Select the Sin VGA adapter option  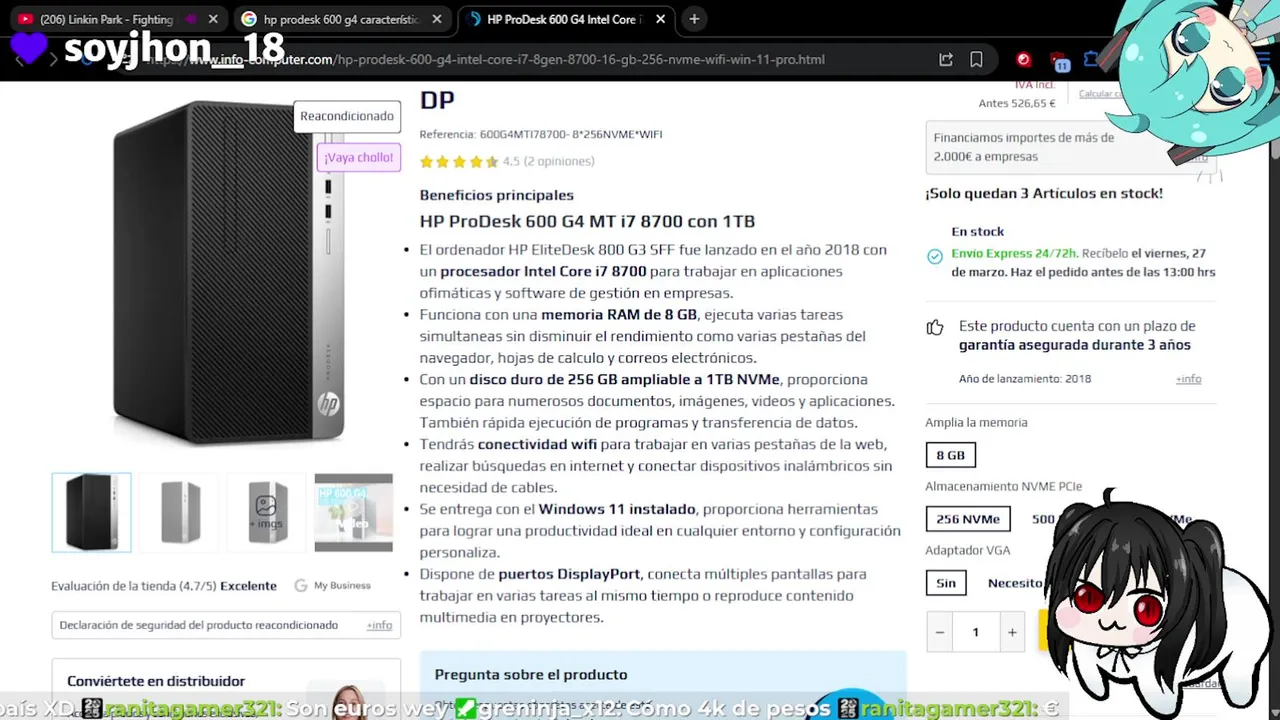click(946, 583)
